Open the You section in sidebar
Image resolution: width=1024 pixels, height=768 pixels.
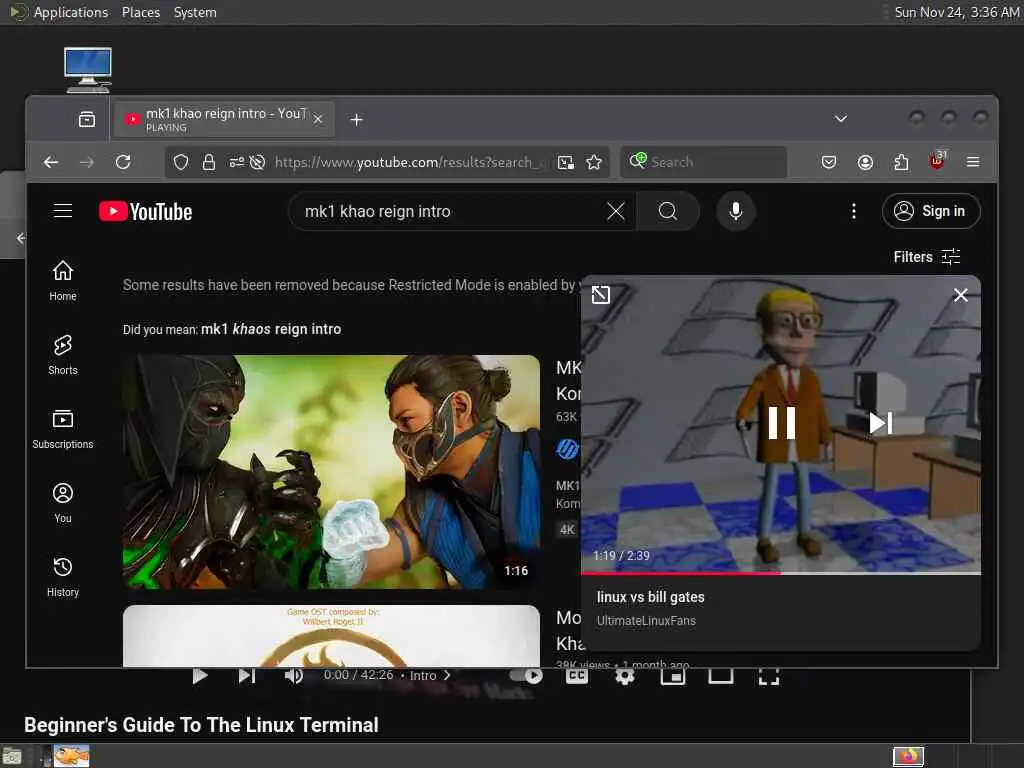point(63,503)
